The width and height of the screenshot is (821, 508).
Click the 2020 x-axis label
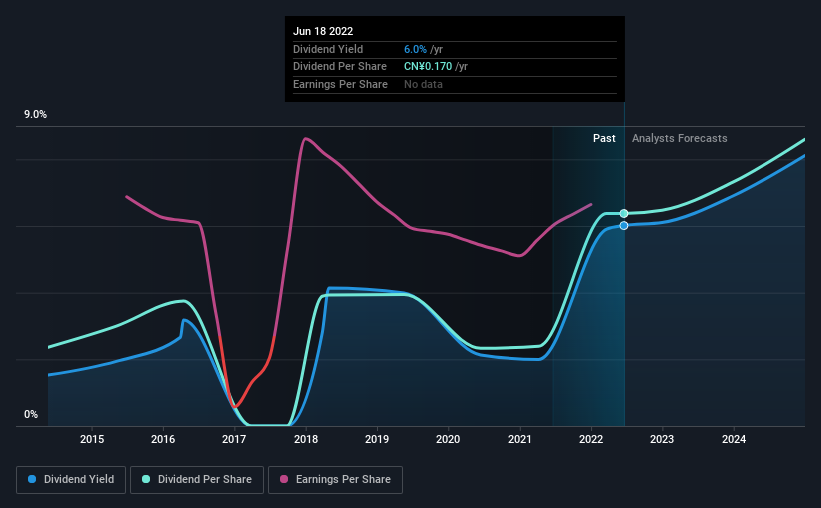(448, 439)
